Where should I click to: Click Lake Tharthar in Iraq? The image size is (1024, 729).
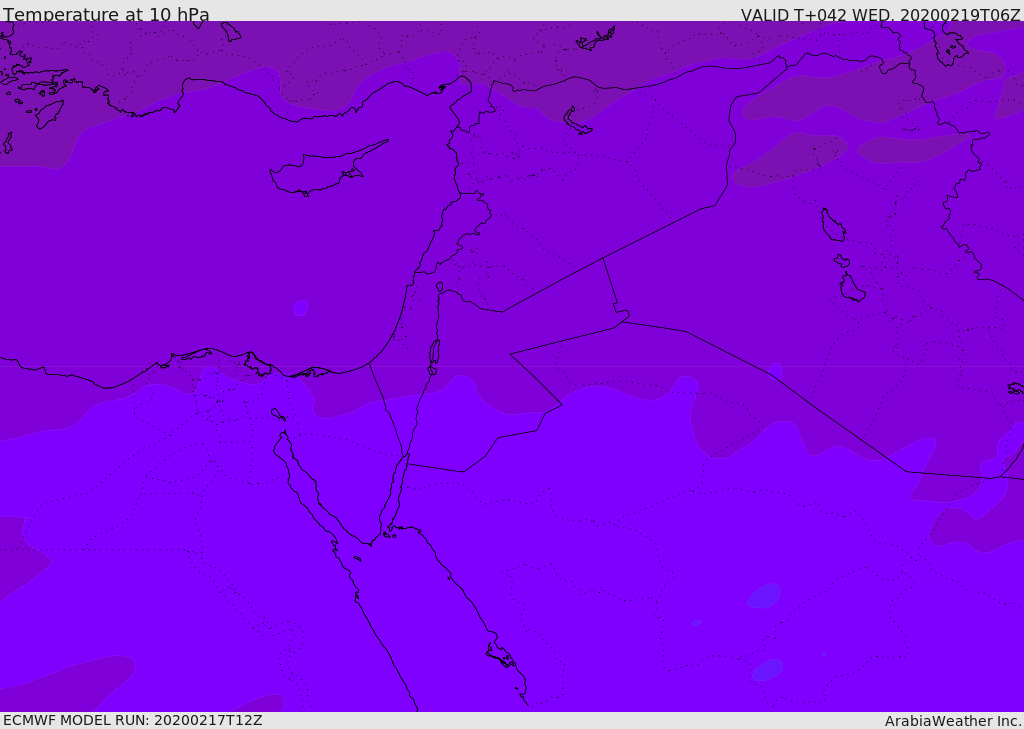click(x=833, y=225)
